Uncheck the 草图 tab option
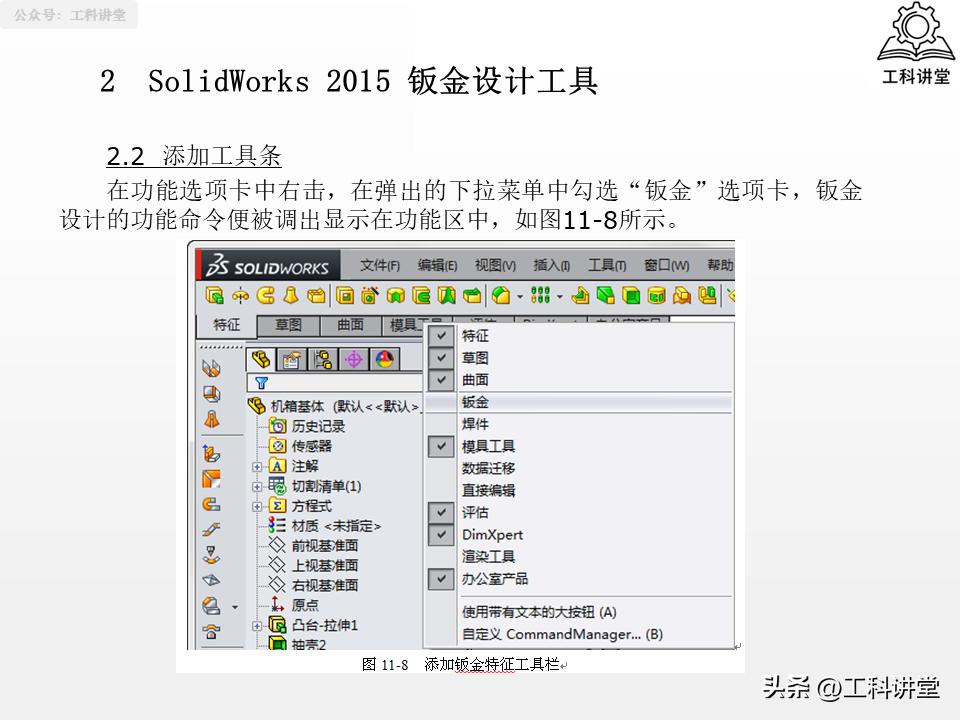Screen dimensions: 960x720 coord(441,358)
